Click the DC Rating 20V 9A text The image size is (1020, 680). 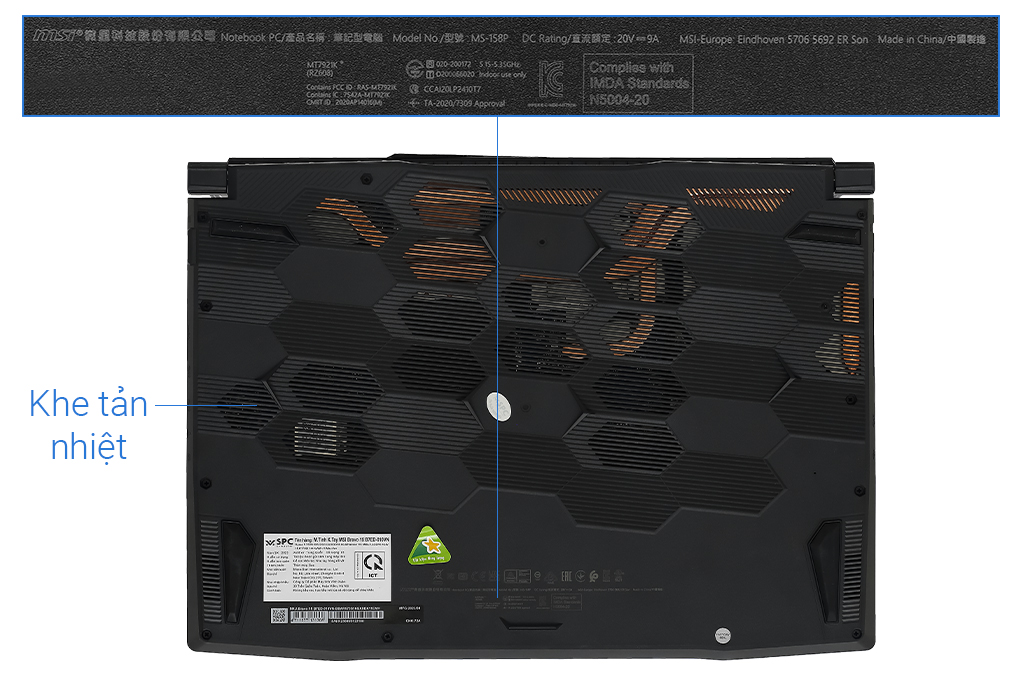(590, 38)
